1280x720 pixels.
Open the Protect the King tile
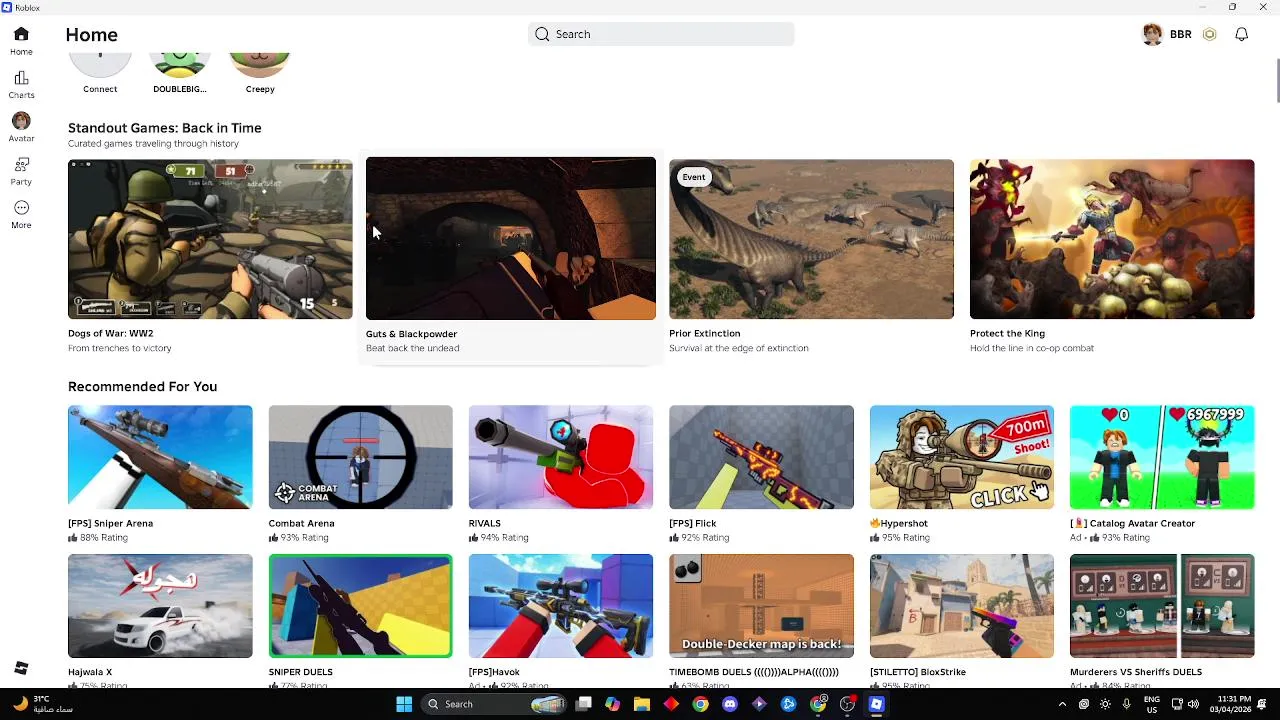tap(1112, 239)
